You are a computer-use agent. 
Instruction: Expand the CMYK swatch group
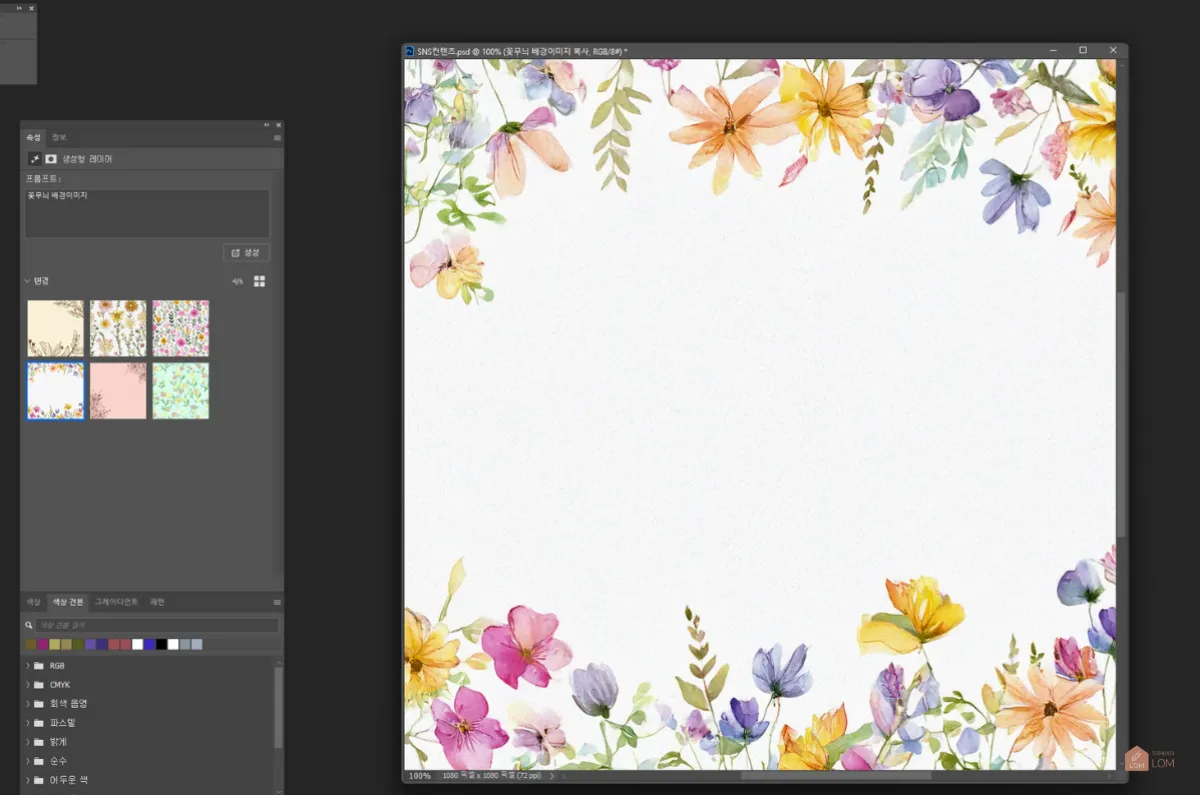[x=28, y=685]
